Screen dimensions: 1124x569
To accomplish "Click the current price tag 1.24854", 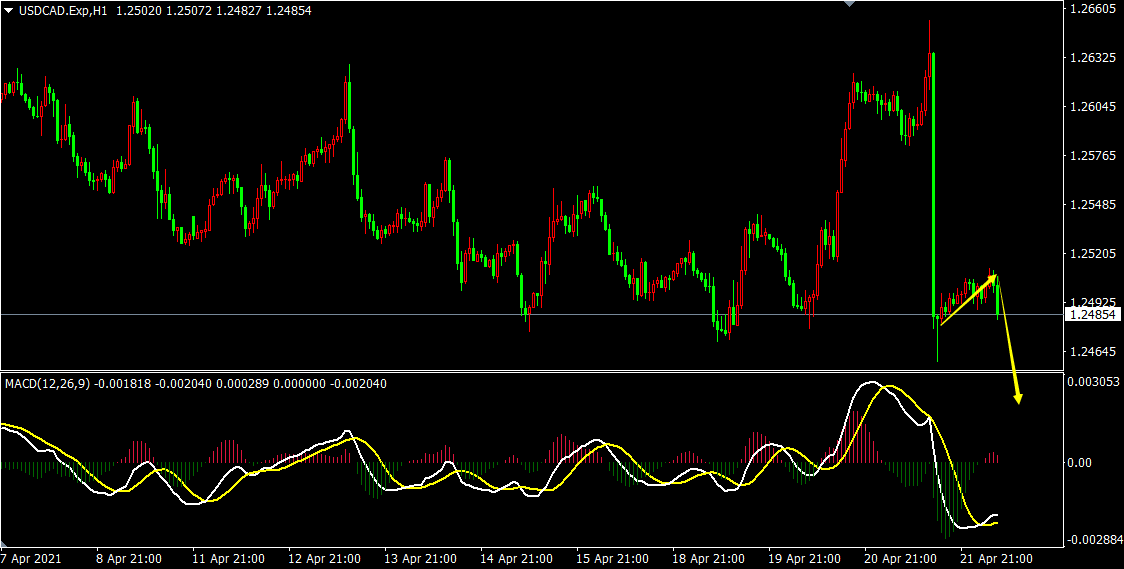I will (1092, 315).
